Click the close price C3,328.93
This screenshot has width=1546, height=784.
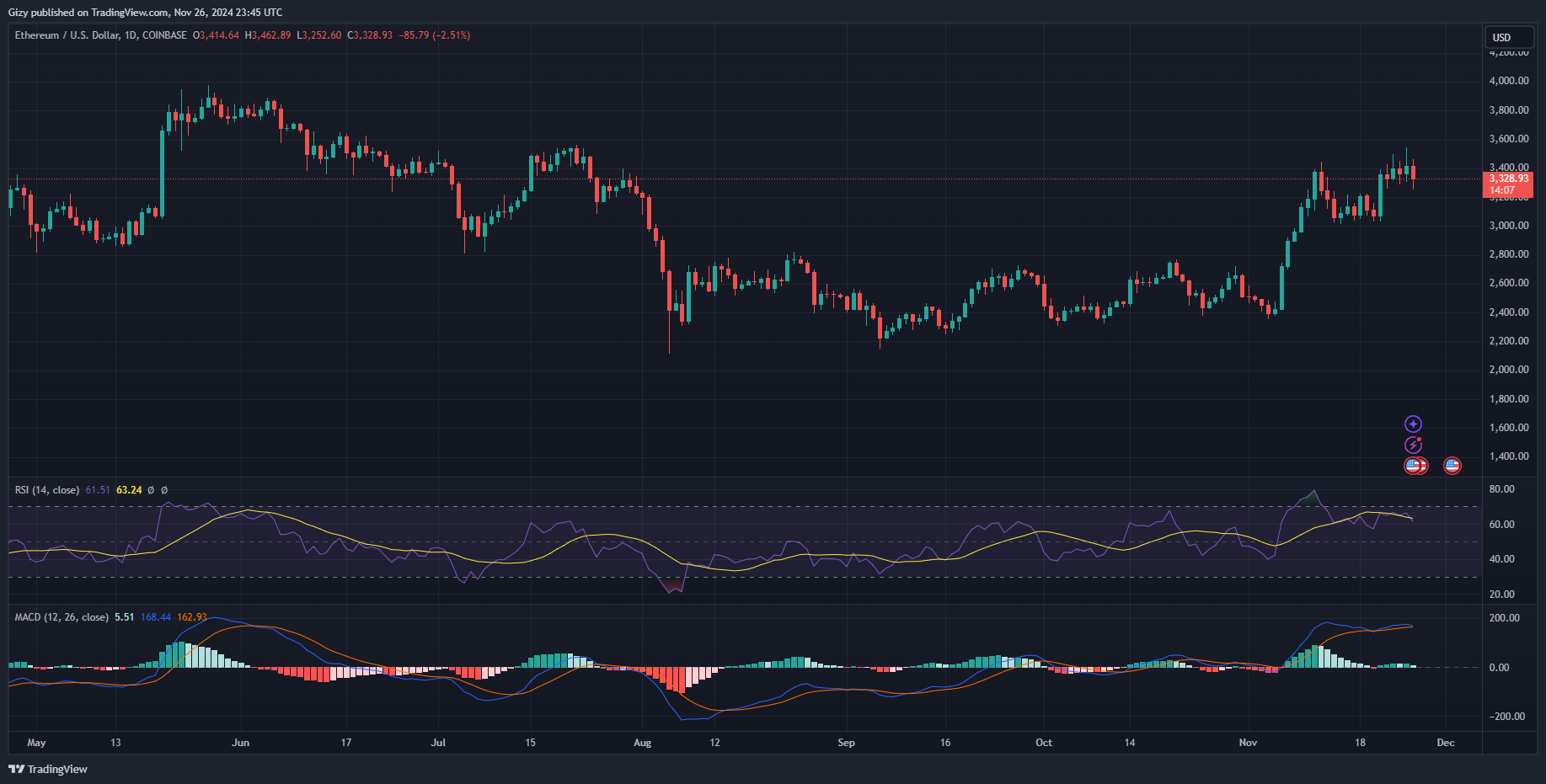tap(371, 35)
